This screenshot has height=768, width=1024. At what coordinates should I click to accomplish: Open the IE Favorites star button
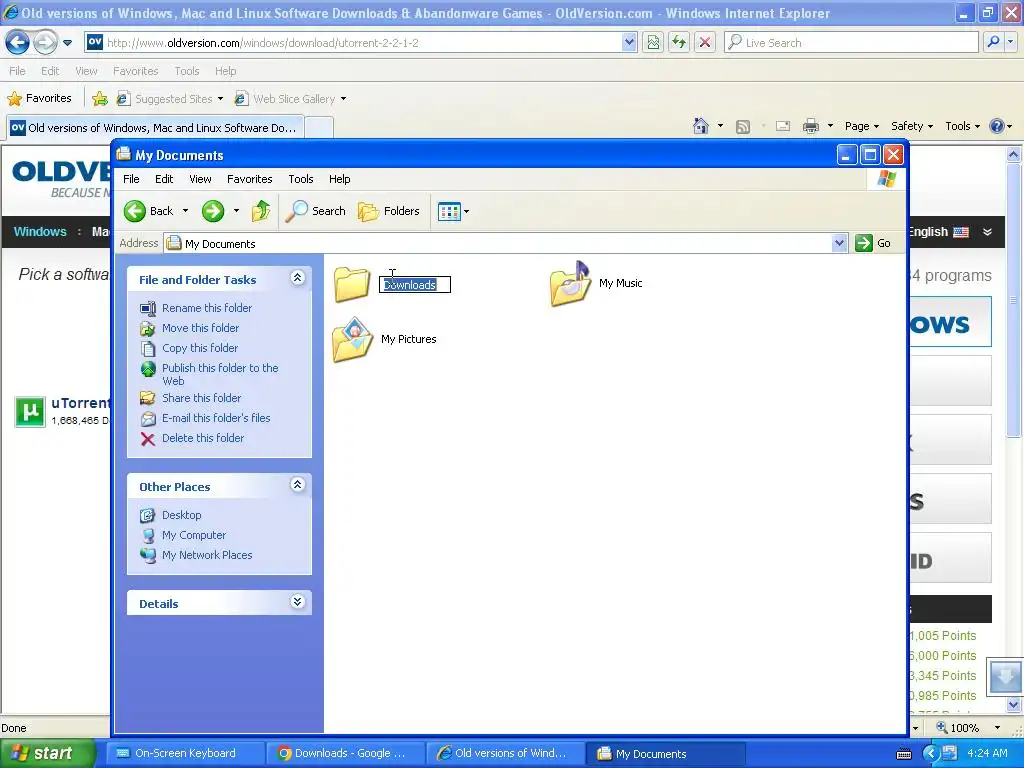(39, 99)
